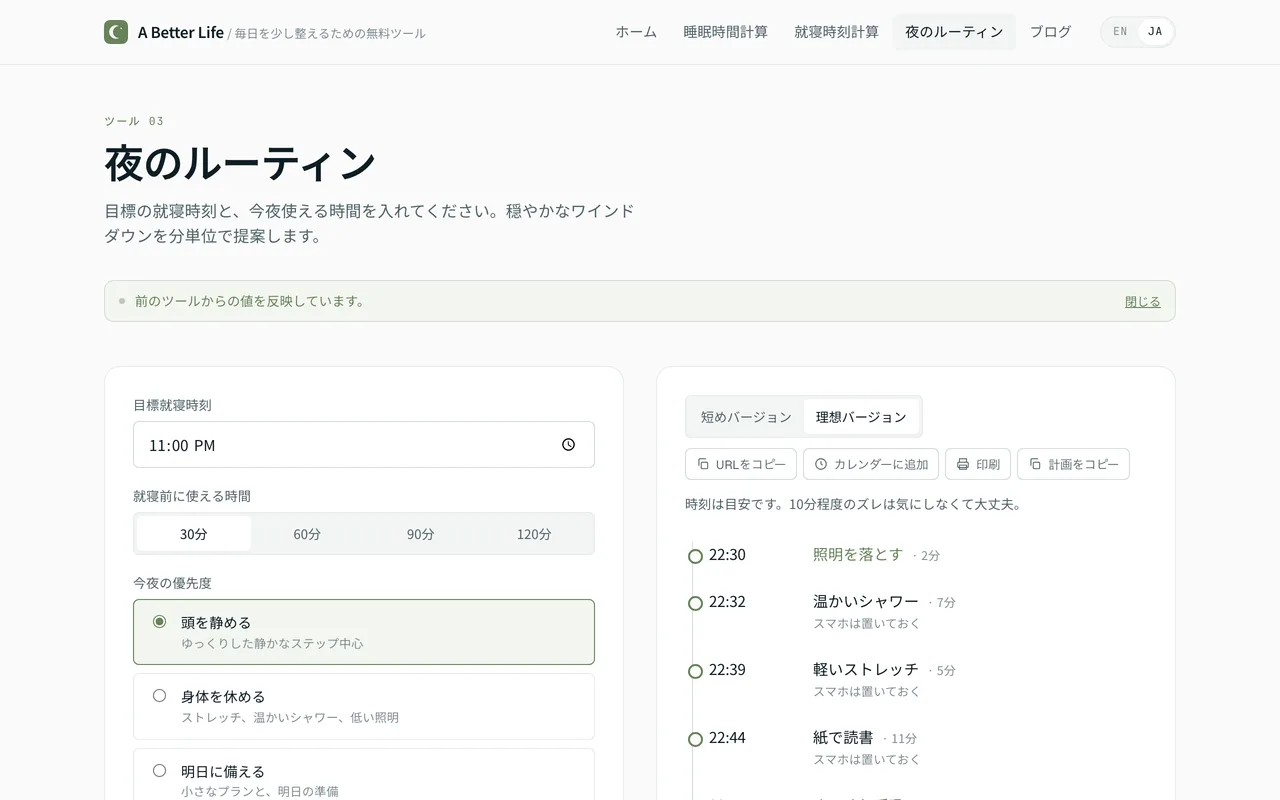The image size is (1280, 800).
Task: Navigate to the ブログ menu item
Action: point(1050,31)
